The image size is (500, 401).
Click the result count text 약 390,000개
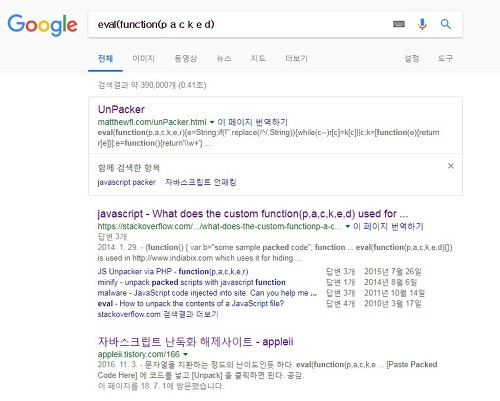[x=153, y=85]
